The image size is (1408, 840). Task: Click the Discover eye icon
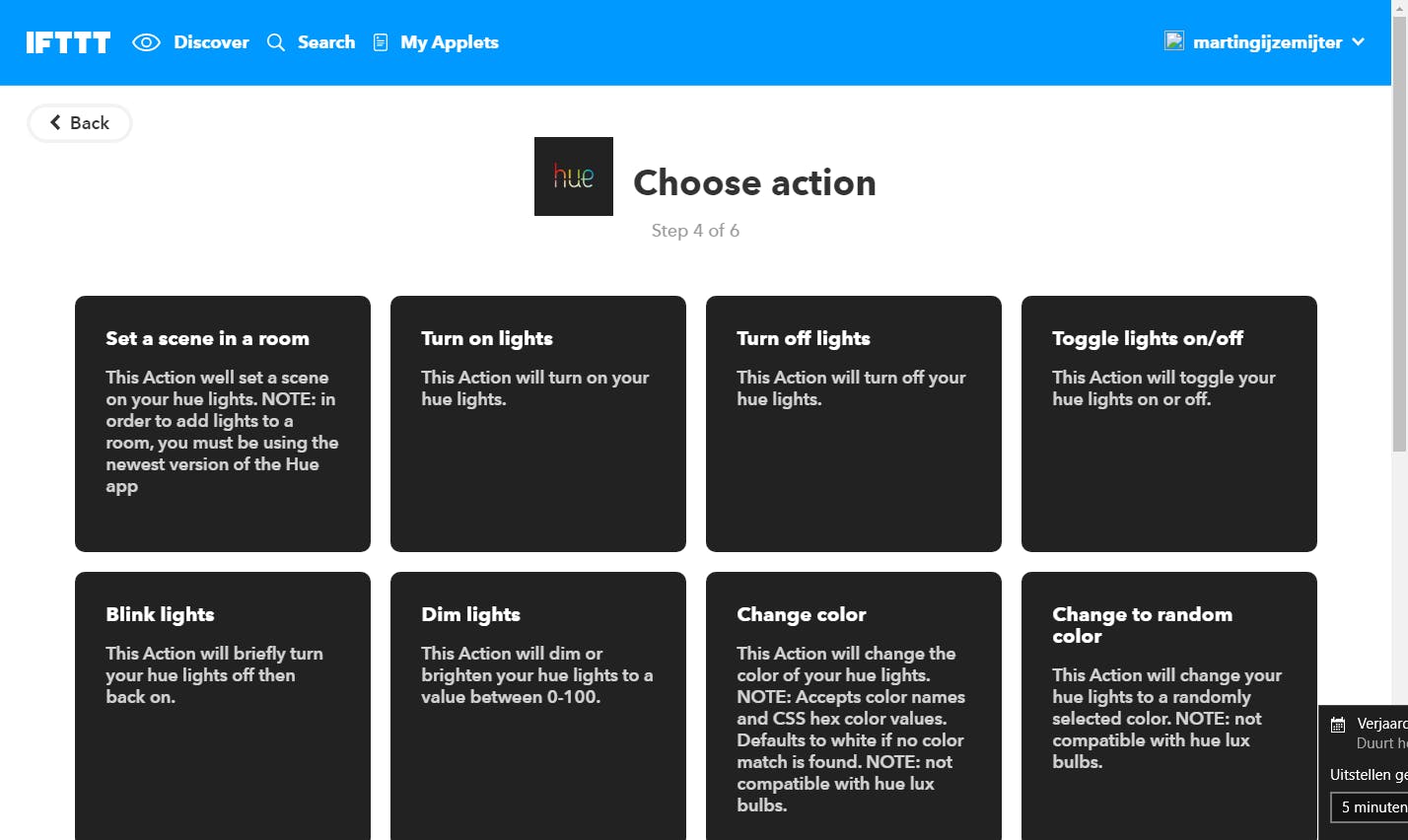click(146, 42)
